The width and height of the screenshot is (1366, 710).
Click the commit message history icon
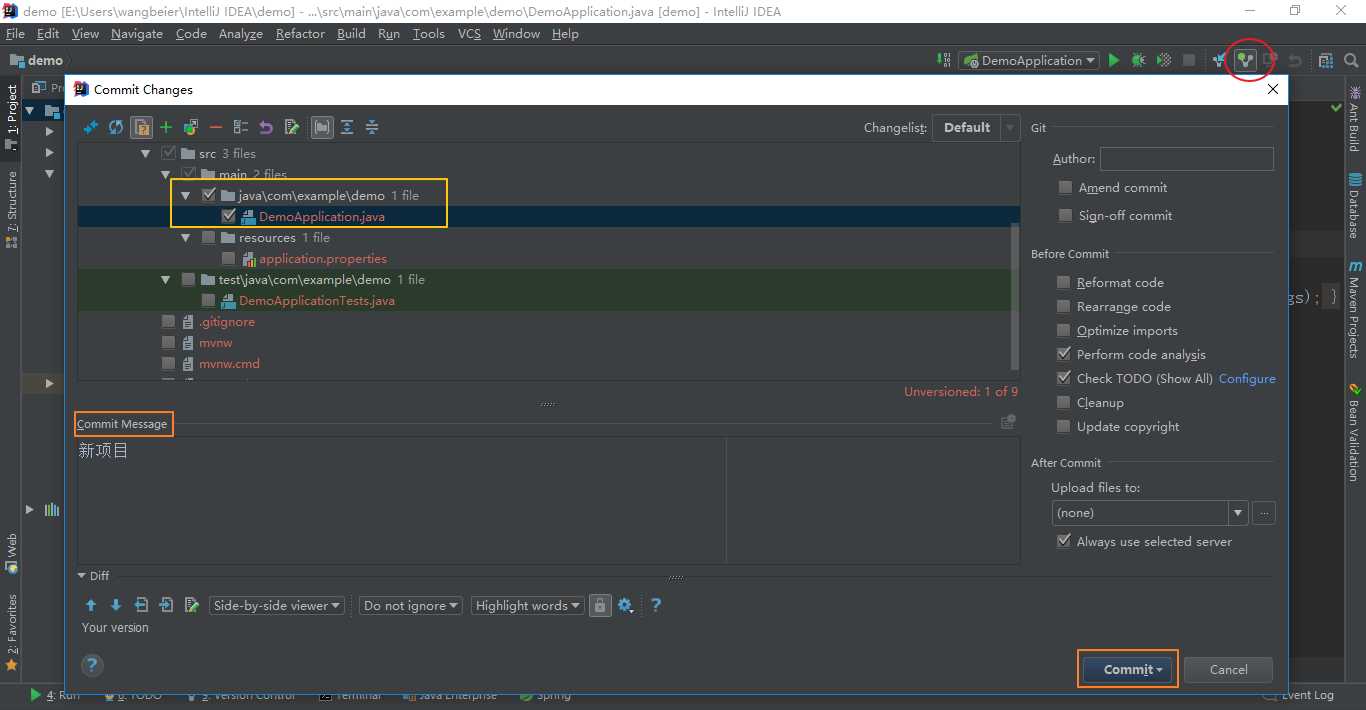[1008, 422]
